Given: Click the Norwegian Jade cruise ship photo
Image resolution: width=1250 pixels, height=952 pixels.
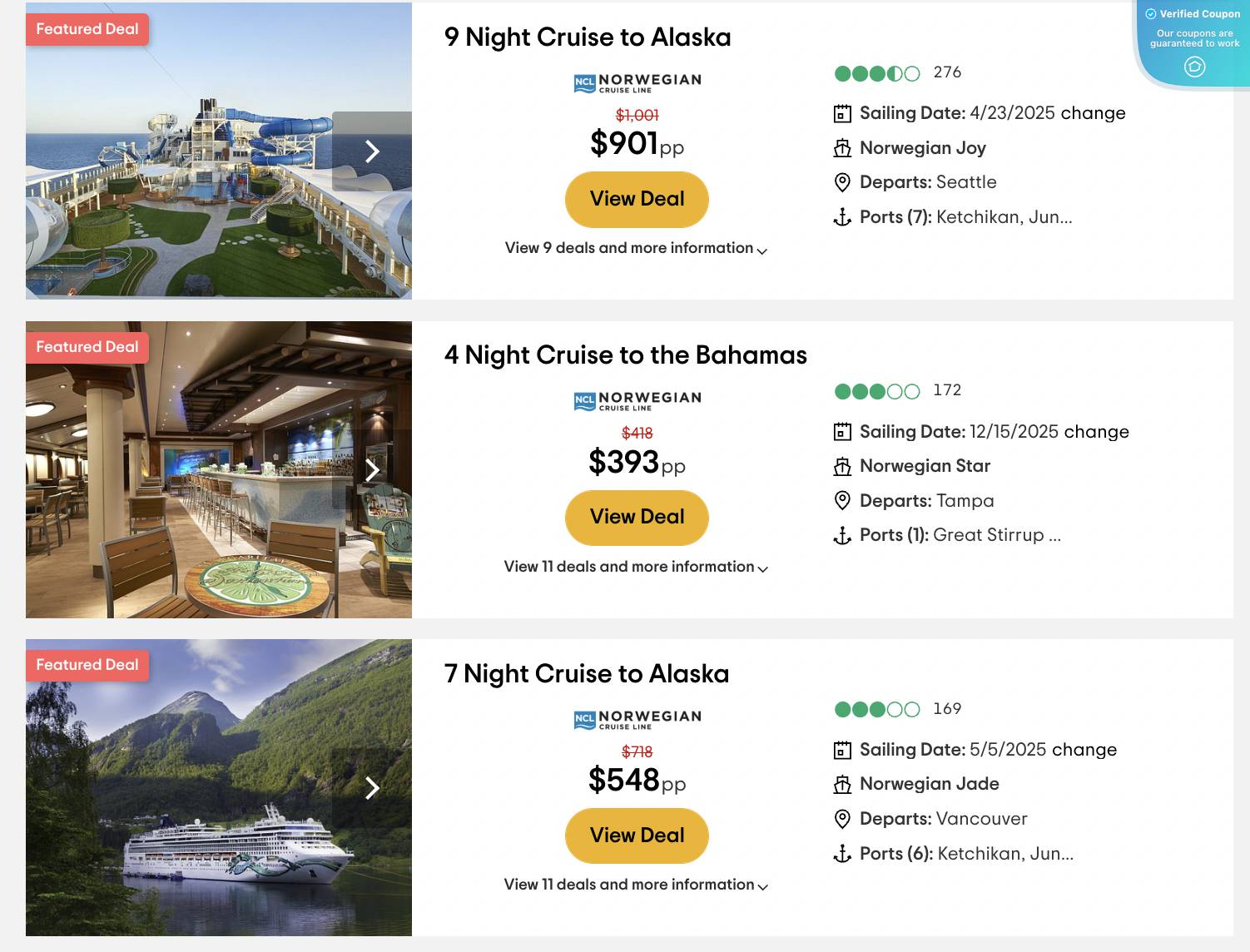Looking at the screenshot, I should [x=219, y=787].
